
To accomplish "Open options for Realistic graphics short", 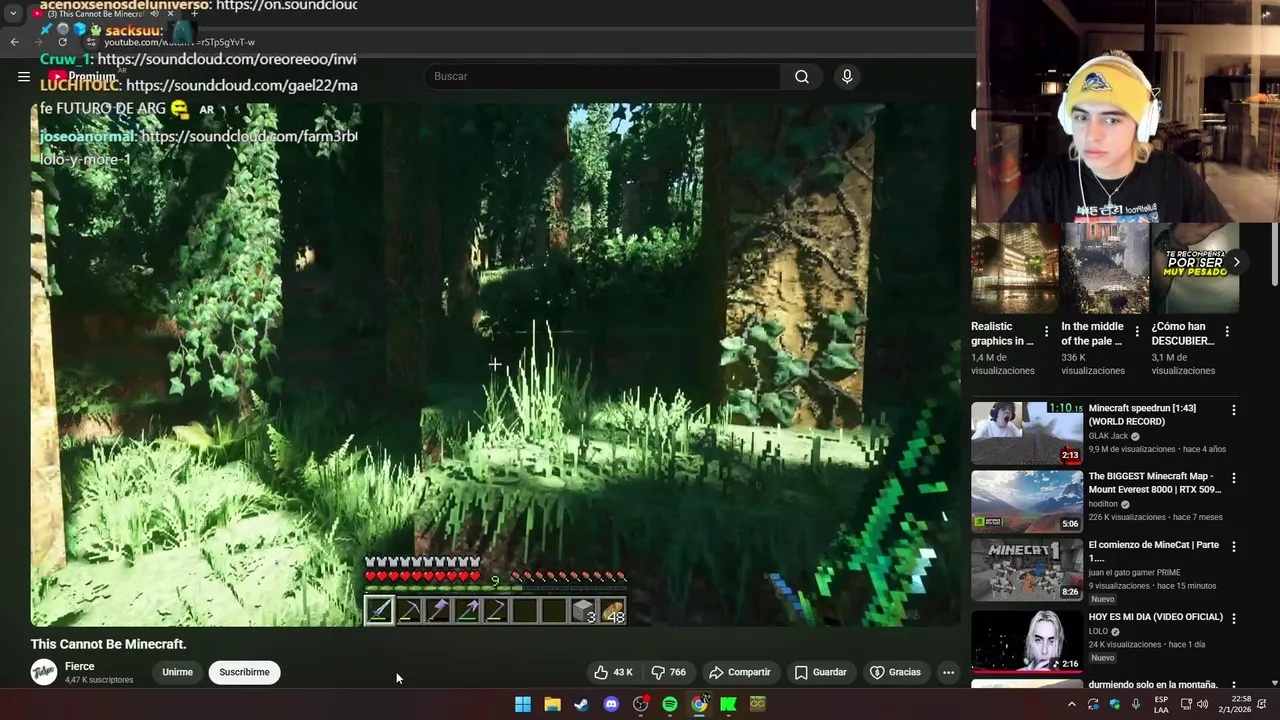I will (1047, 331).
